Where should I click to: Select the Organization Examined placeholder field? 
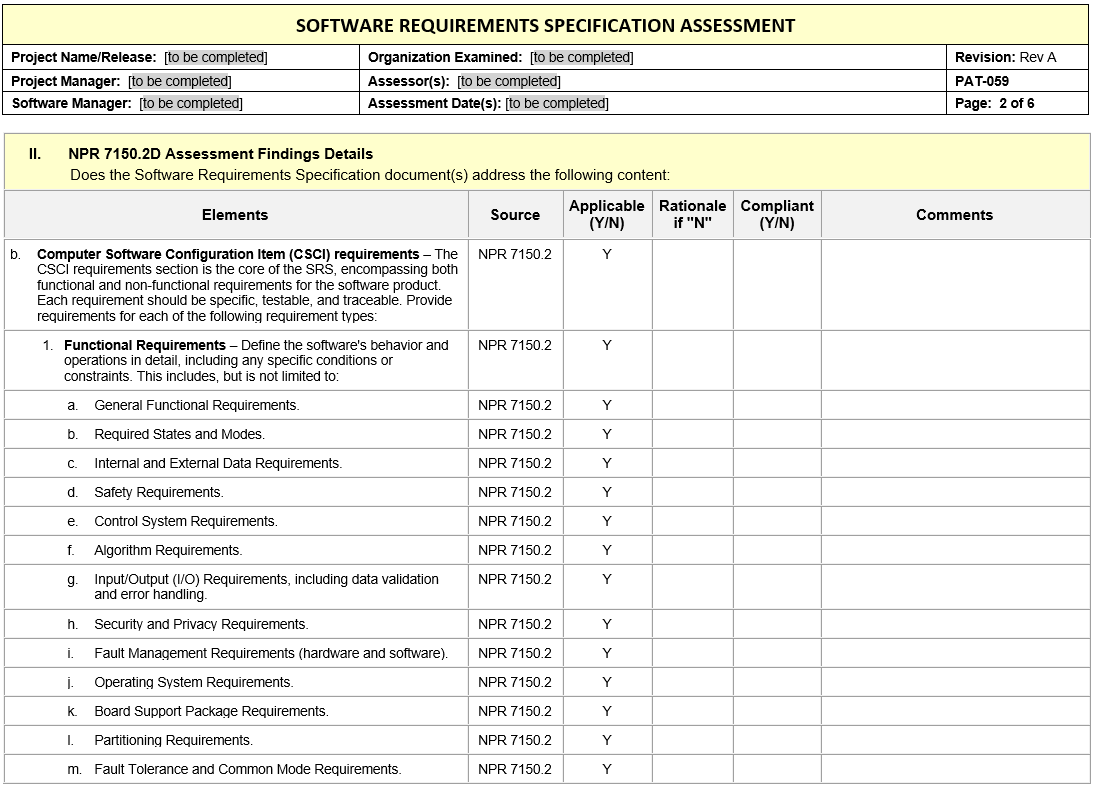click(x=582, y=58)
